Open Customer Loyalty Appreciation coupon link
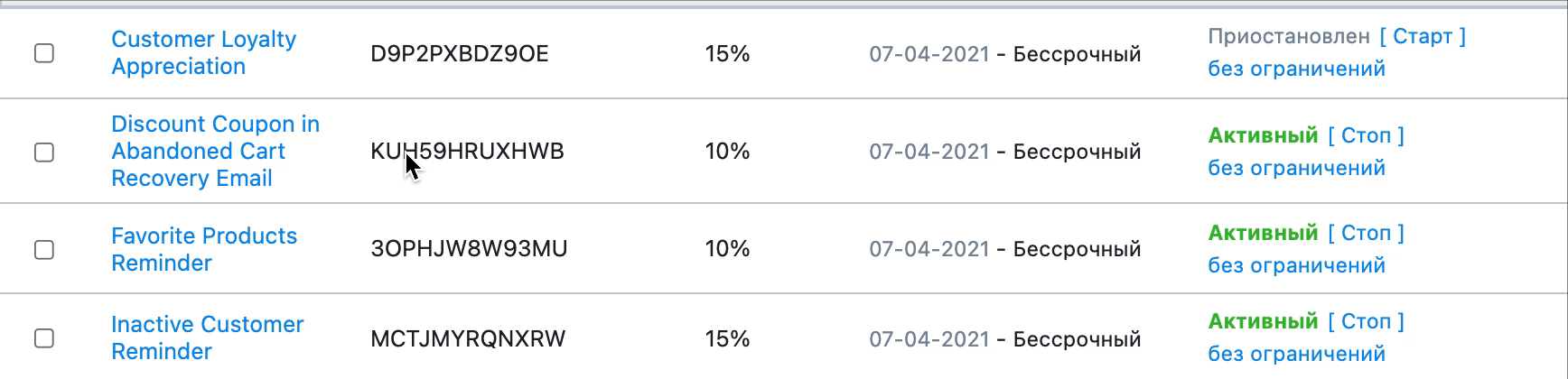Screen dimensions: 1568x379 [x=203, y=53]
